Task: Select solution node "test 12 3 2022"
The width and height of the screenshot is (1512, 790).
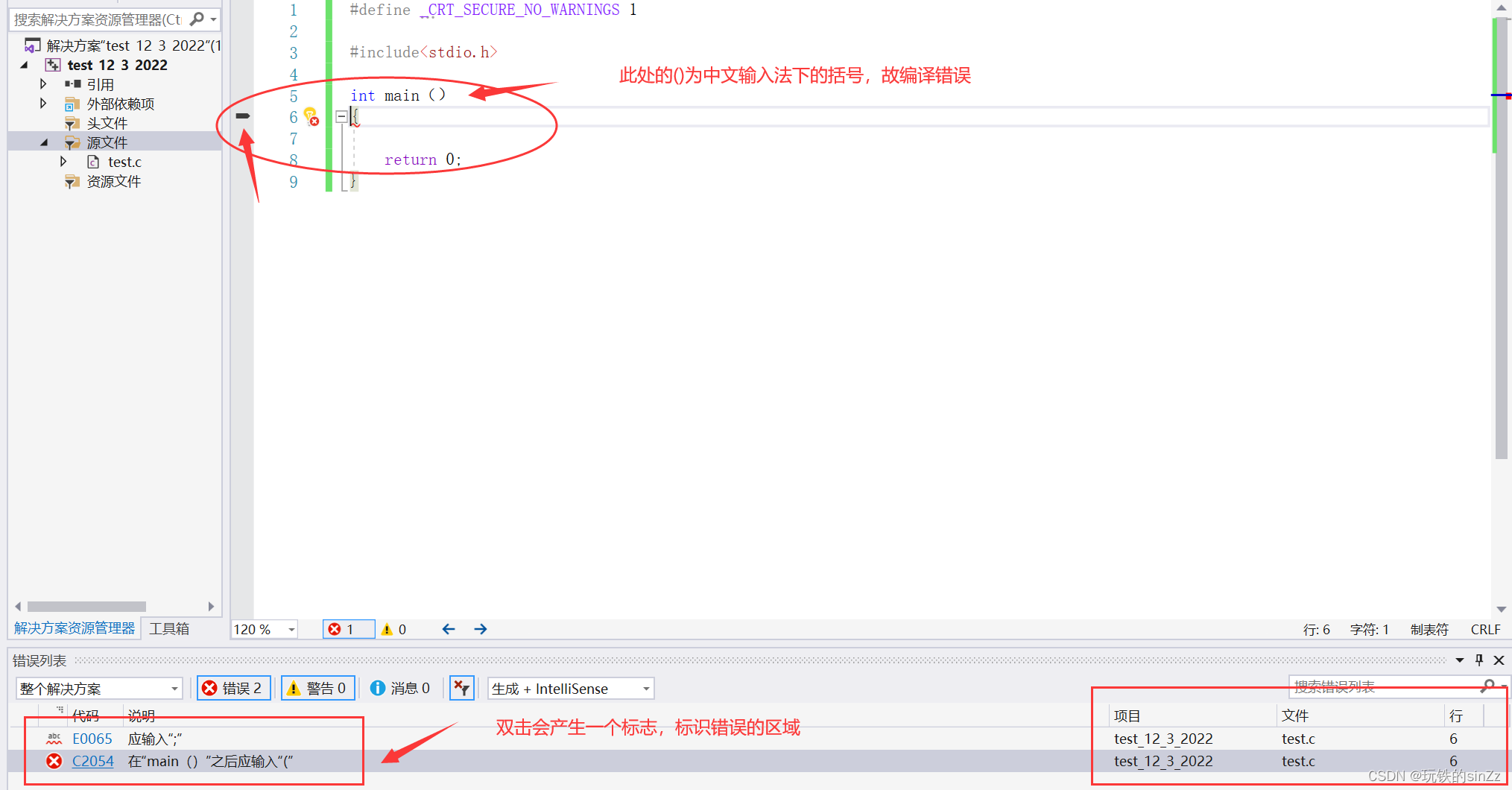Action: click(134, 45)
